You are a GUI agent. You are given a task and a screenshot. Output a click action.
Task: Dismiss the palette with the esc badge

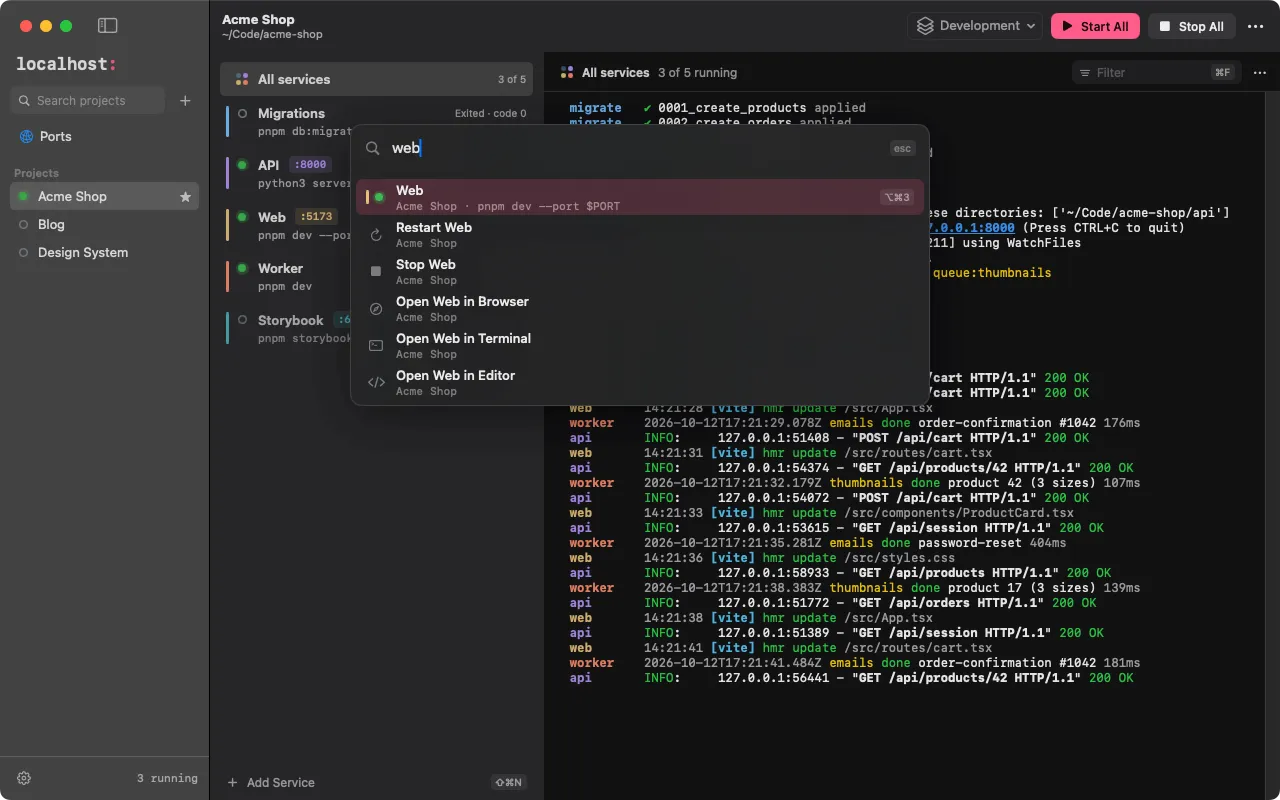(902, 148)
